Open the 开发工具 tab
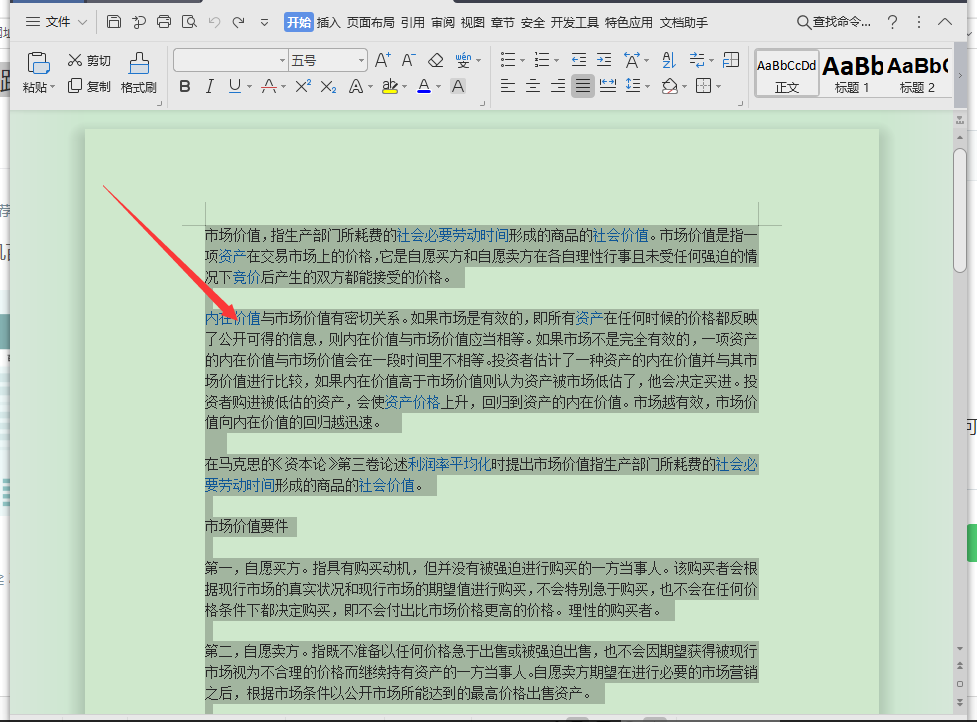Viewport: 977px width, 722px height. pyautogui.click(x=574, y=22)
